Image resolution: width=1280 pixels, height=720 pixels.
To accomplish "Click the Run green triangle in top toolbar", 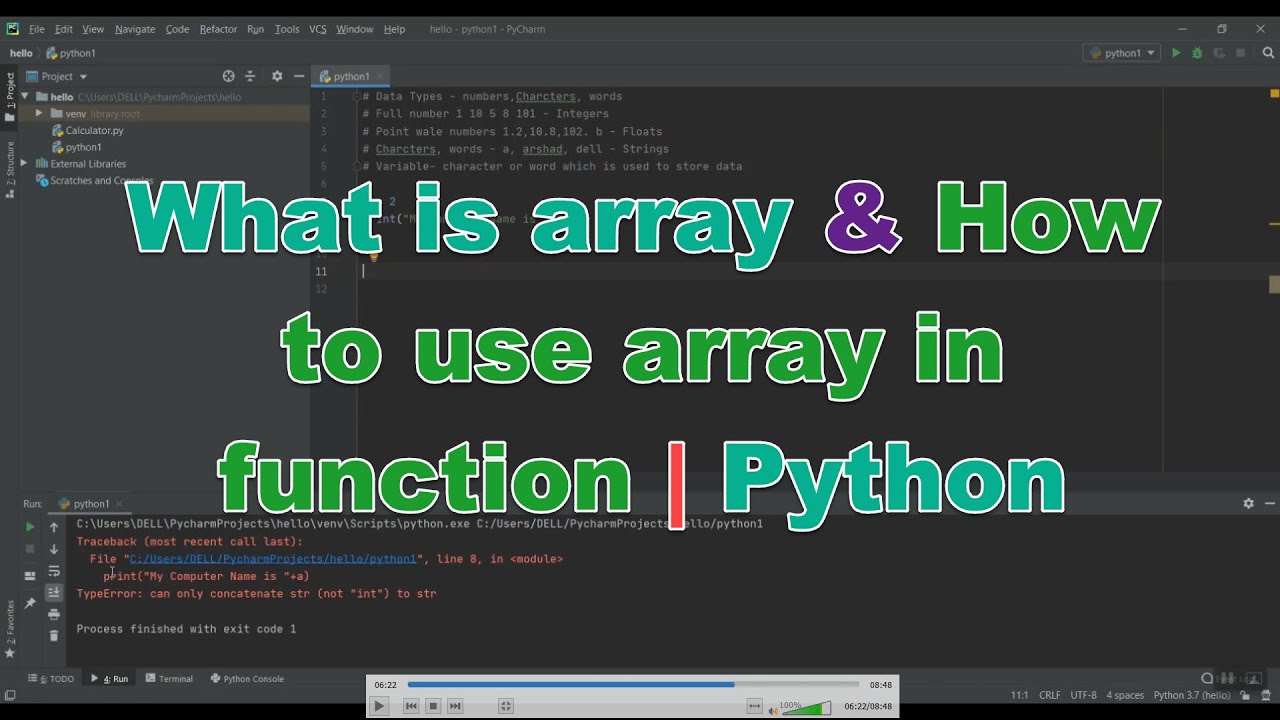I will point(1176,53).
